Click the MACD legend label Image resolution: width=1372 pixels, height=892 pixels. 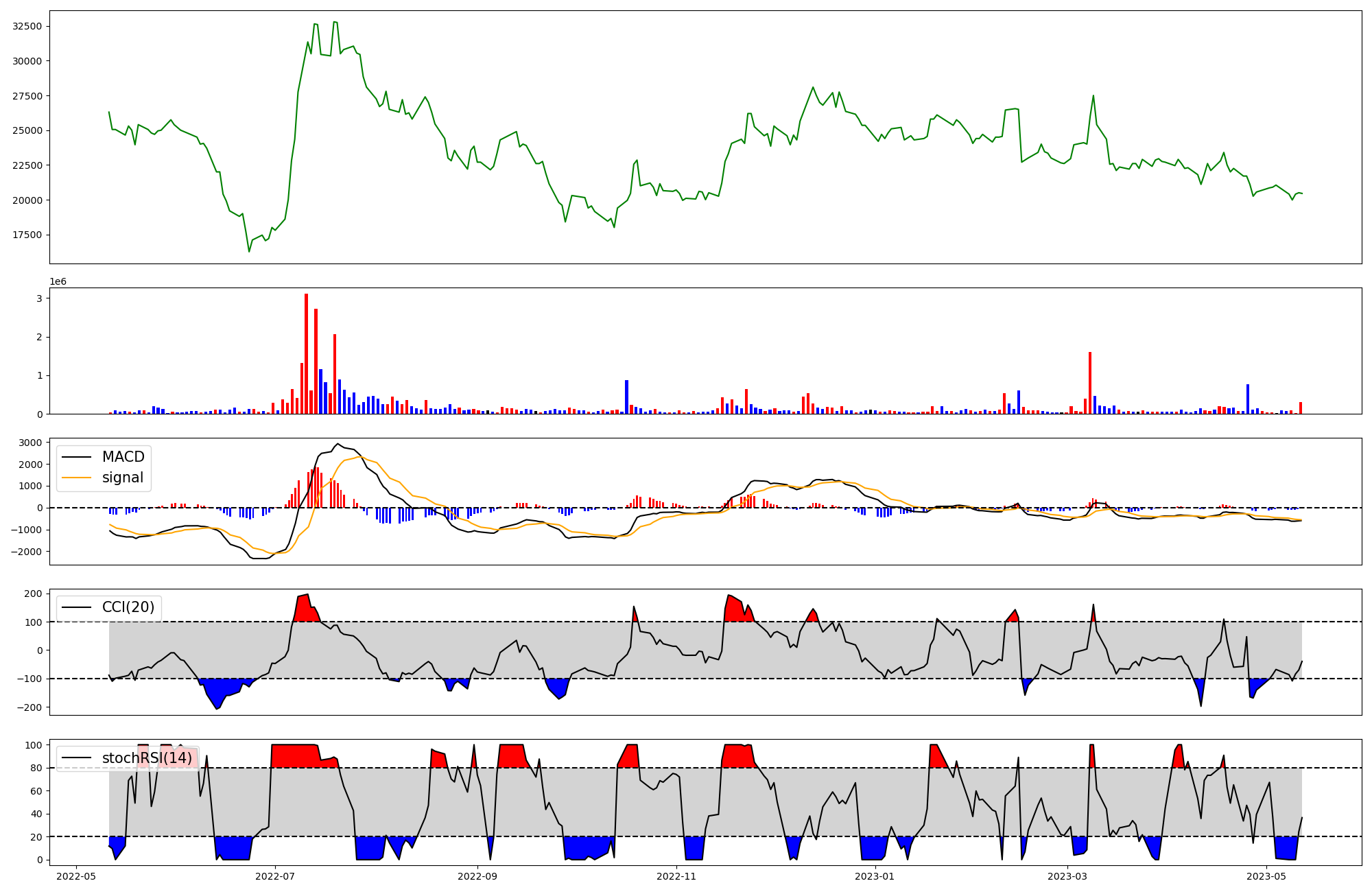[x=123, y=457]
